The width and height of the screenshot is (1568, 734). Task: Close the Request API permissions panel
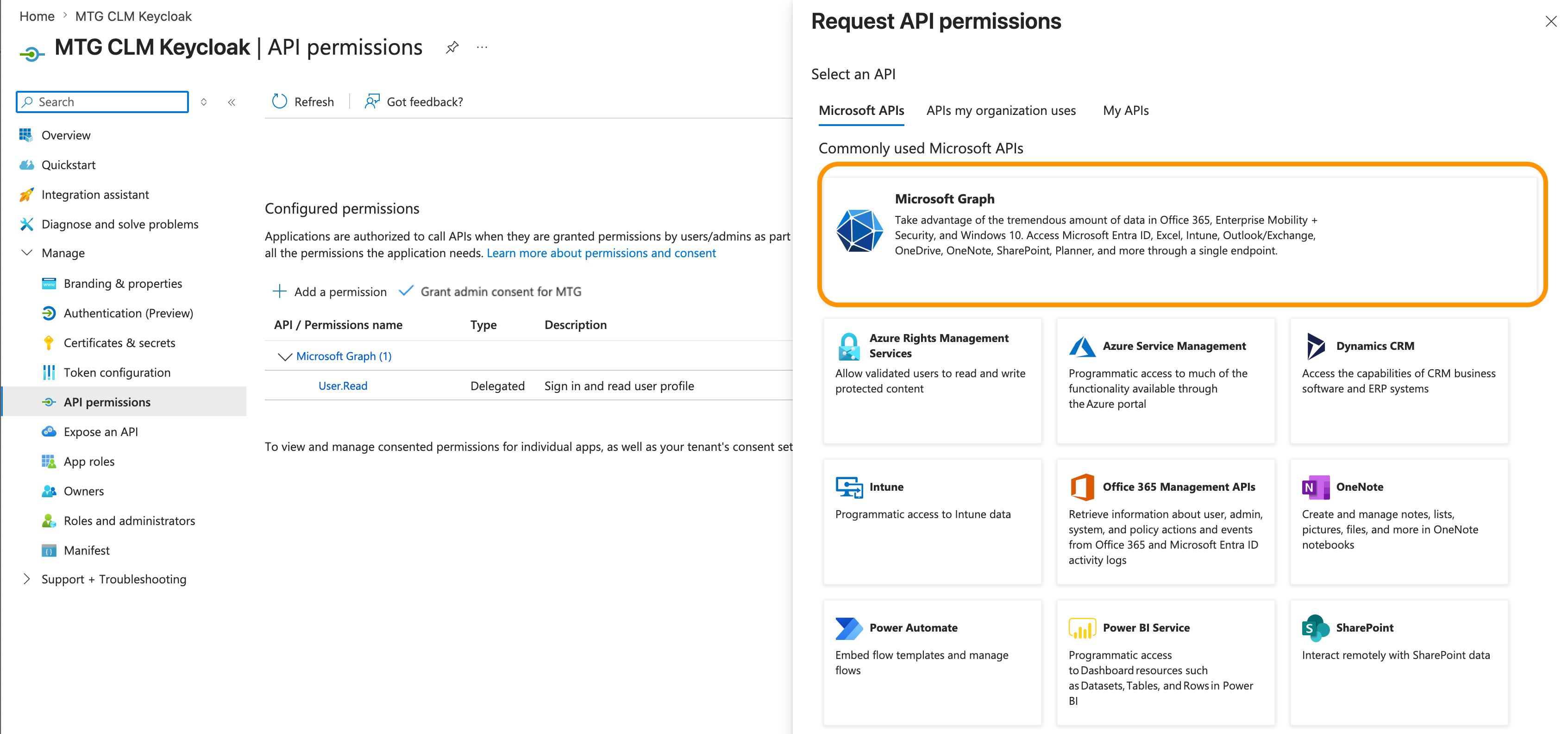pyautogui.click(x=1550, y=22)
